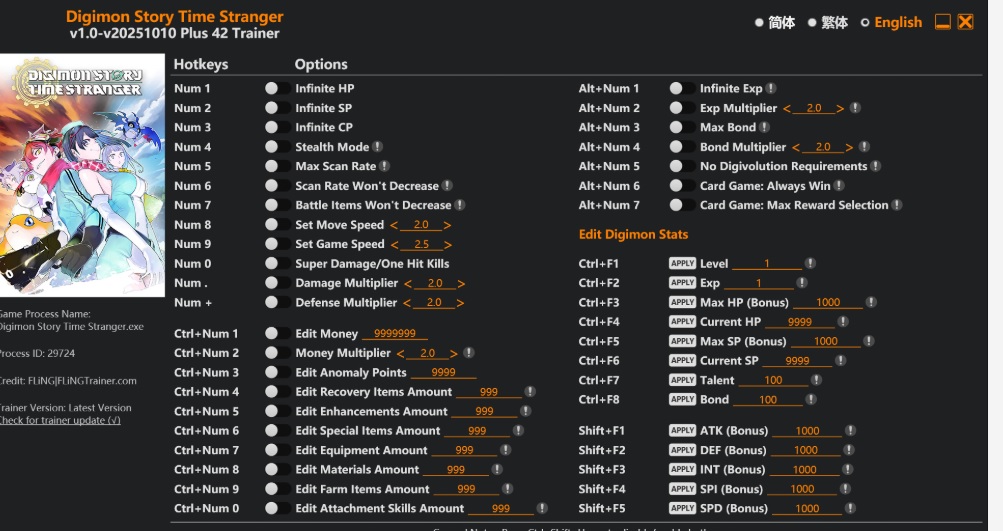Screen dimensions: 1003x531
Task: Click the info icon beside Talent value
Action: (x=816, y=380)
